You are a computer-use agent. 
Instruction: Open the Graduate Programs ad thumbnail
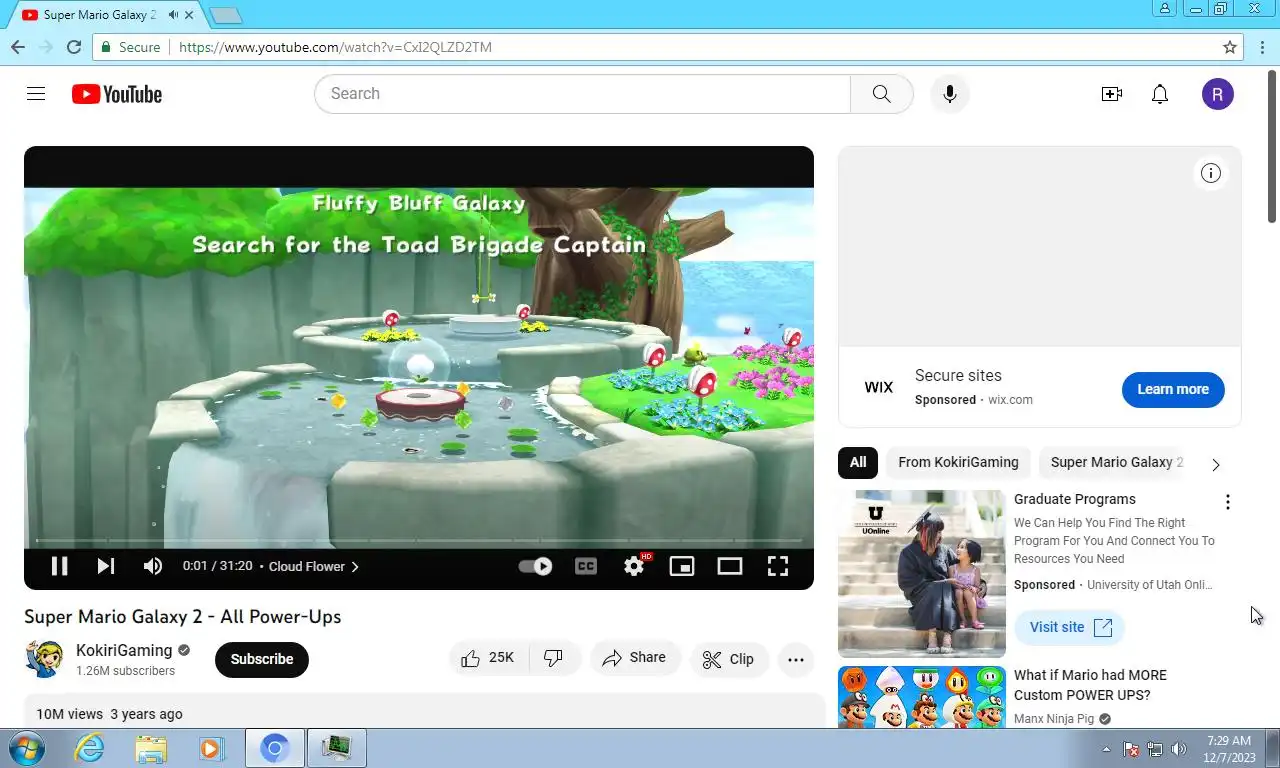(922, 573)
